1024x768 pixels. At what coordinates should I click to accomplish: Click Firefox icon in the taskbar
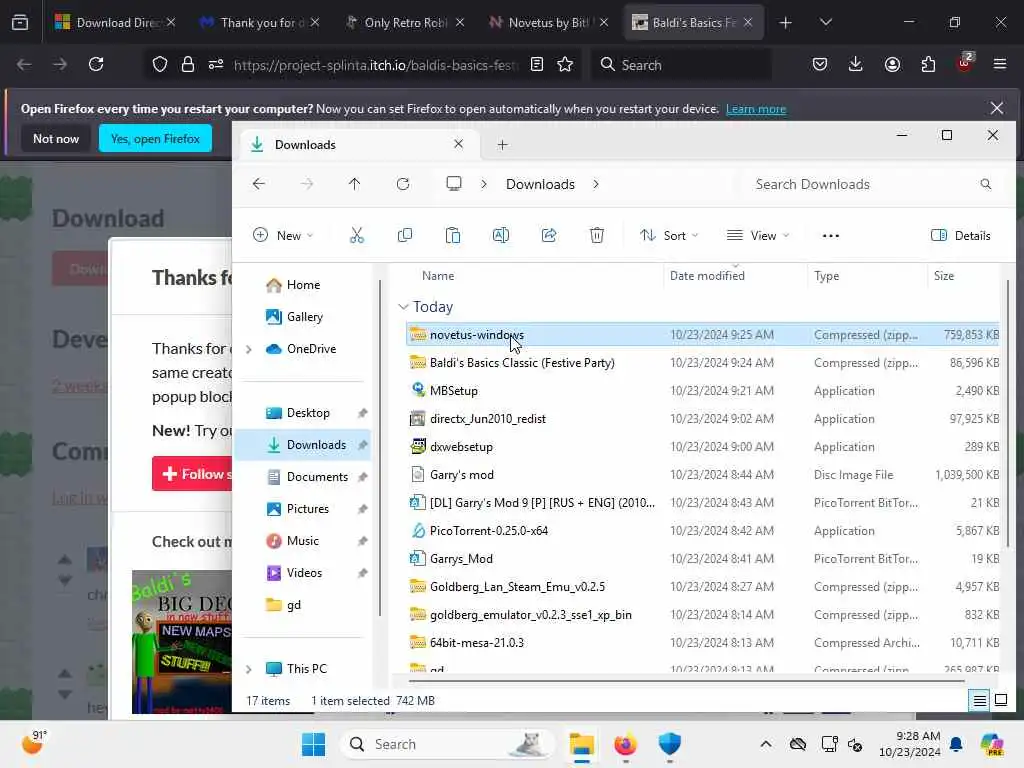(x=625, y=744)
